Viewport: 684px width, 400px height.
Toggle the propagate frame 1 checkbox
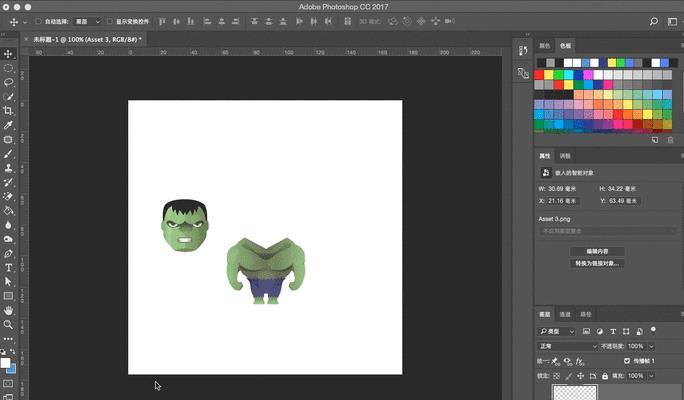pyautogui.click(x=627, y=361)
